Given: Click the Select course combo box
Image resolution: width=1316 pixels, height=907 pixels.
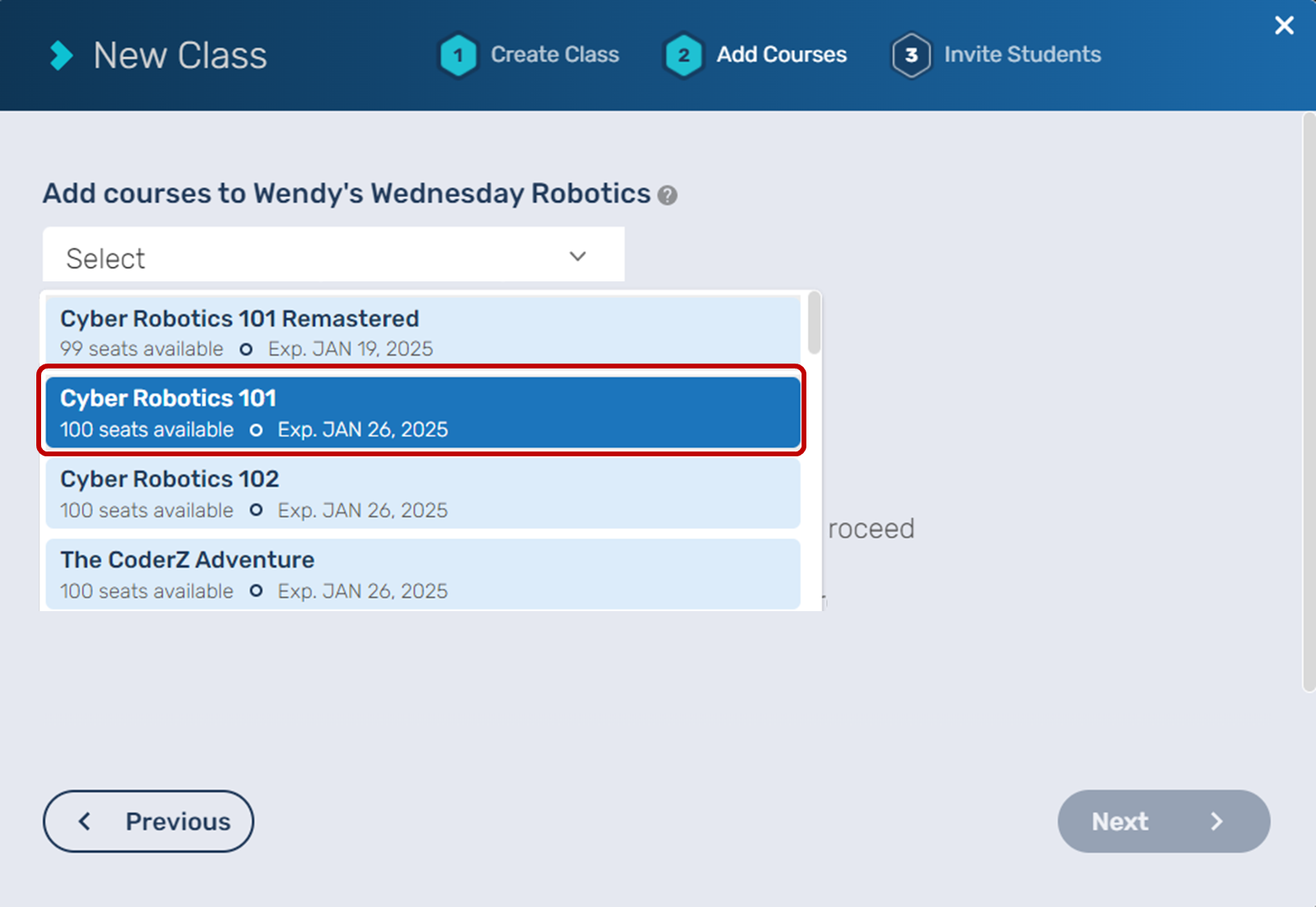Looking at the screenshot, I should tap(323, 256).
